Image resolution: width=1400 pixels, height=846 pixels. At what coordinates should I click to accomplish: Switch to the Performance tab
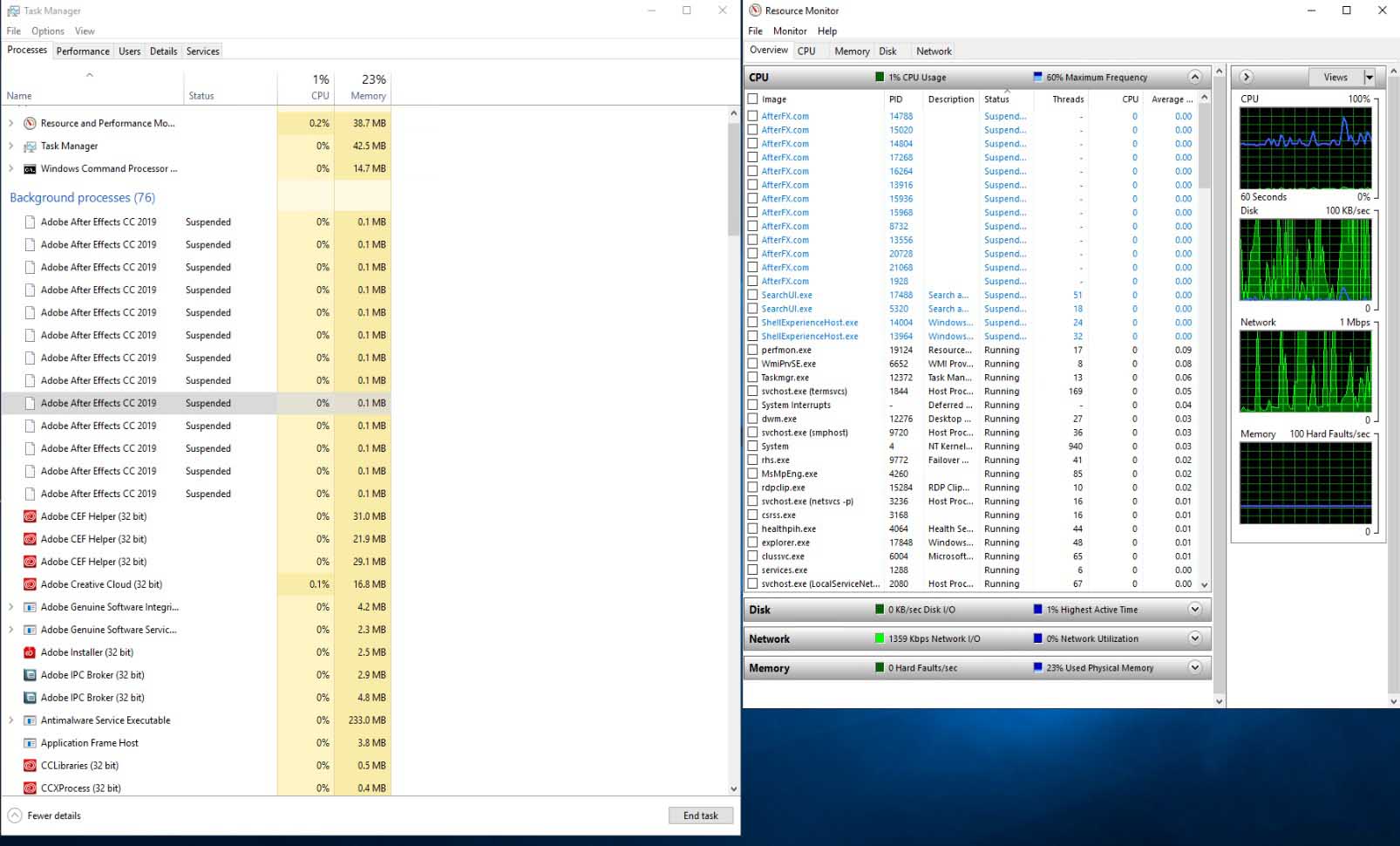[x=83, y=51]
